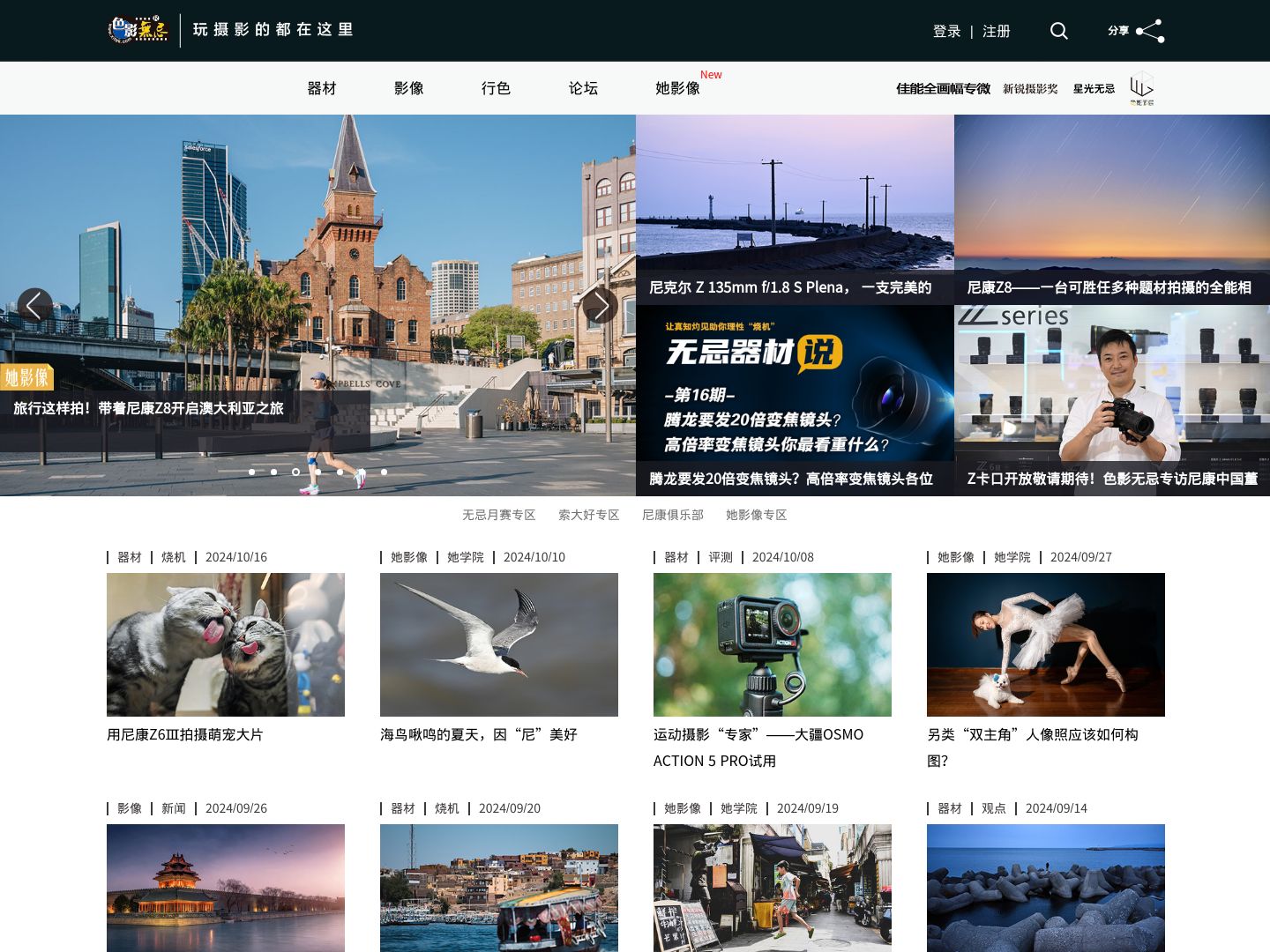Screen dimensions: 1270x952
Task: Click article title 另类"双主角"人像照应该如何构图
Action: (x=1033, y=747)
